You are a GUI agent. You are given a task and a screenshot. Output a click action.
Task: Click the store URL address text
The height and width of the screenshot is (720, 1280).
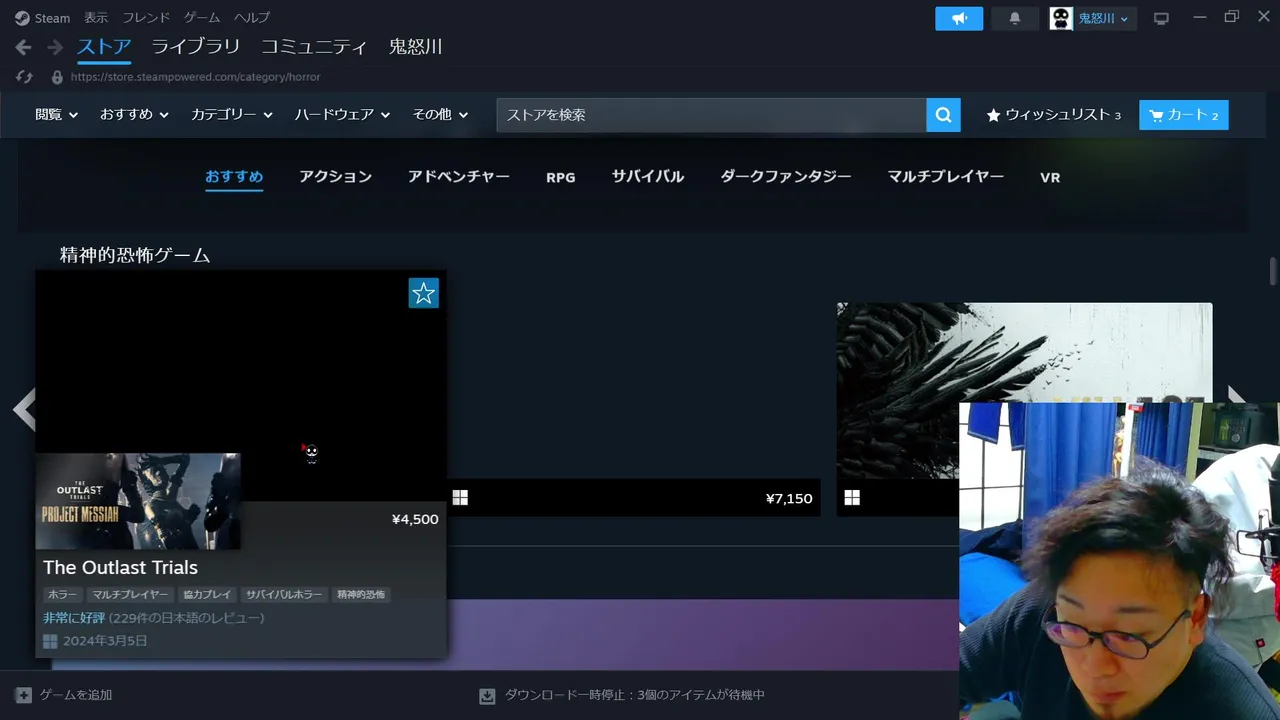[195, 77]
